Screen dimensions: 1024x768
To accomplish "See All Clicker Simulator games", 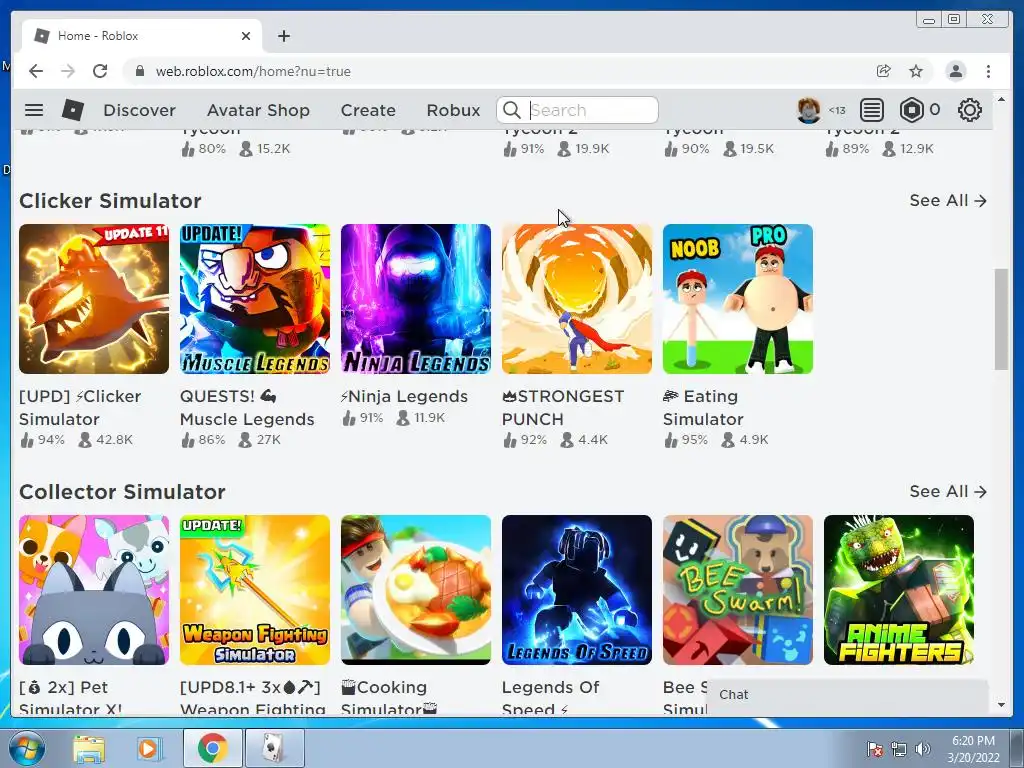I will coord(948,200).
